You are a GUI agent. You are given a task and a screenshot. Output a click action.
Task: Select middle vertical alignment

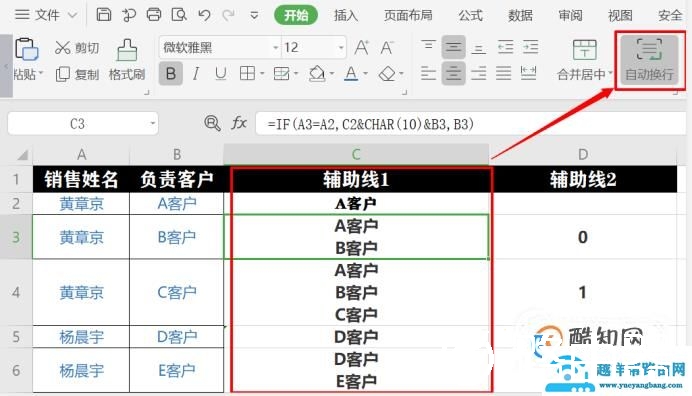pyautogui.click(x=453, y=47)
